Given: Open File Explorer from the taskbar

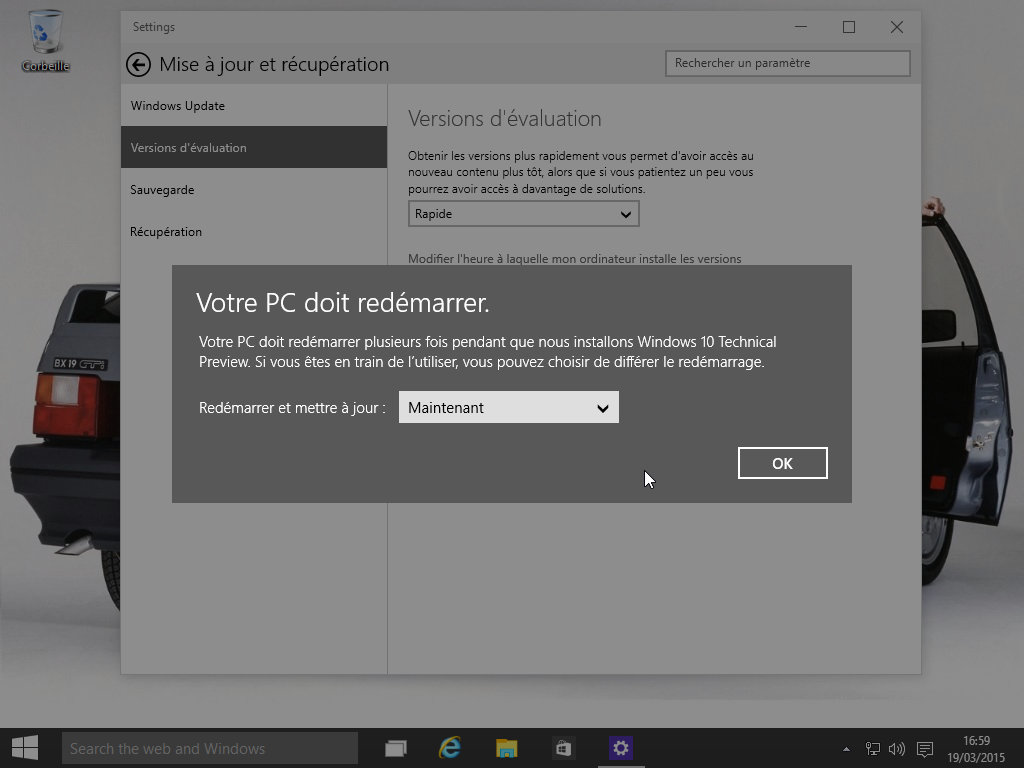Looking at the screenshot, I should coord(507,748).
